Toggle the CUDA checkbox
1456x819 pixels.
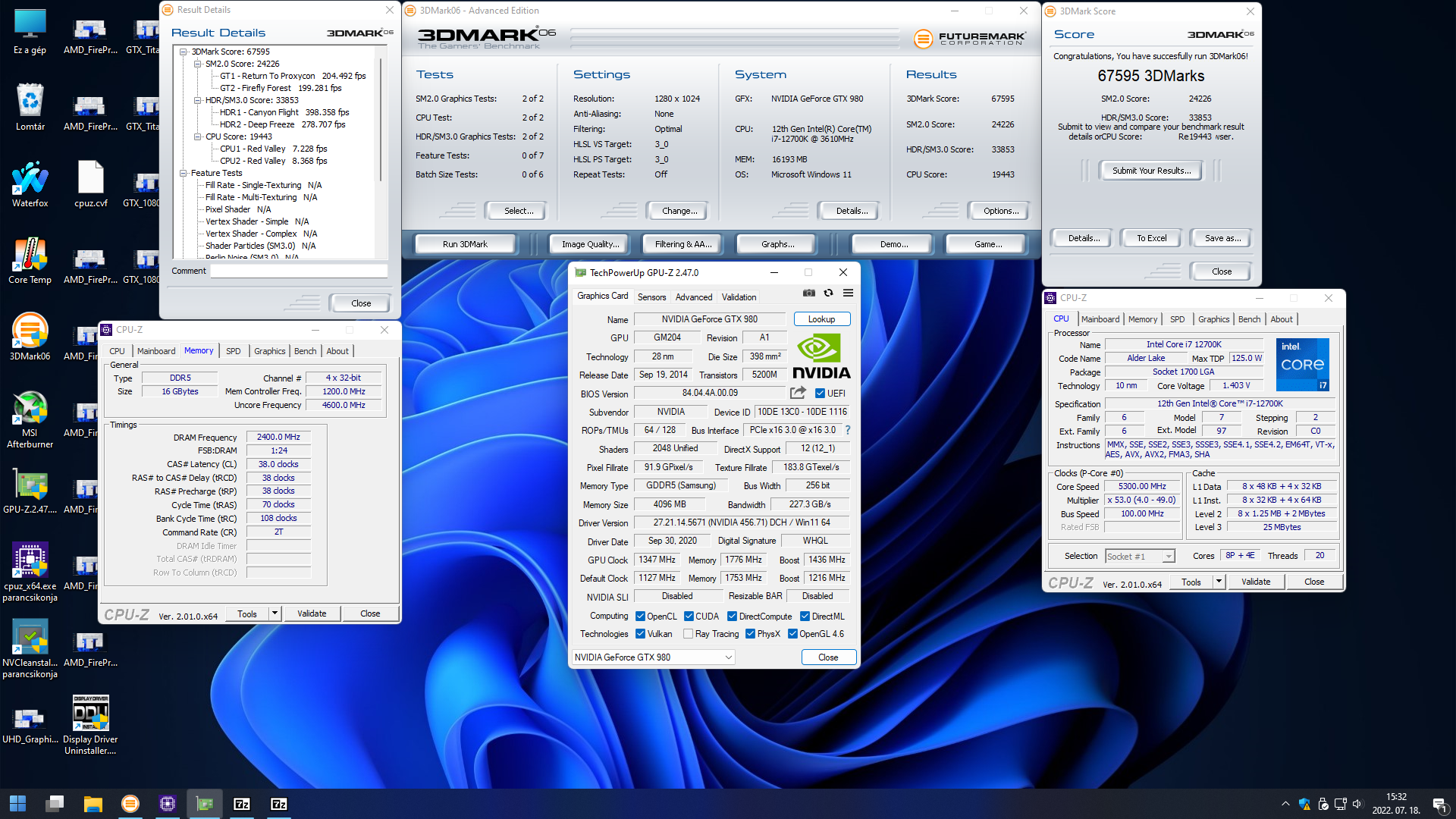click(689, 616)
